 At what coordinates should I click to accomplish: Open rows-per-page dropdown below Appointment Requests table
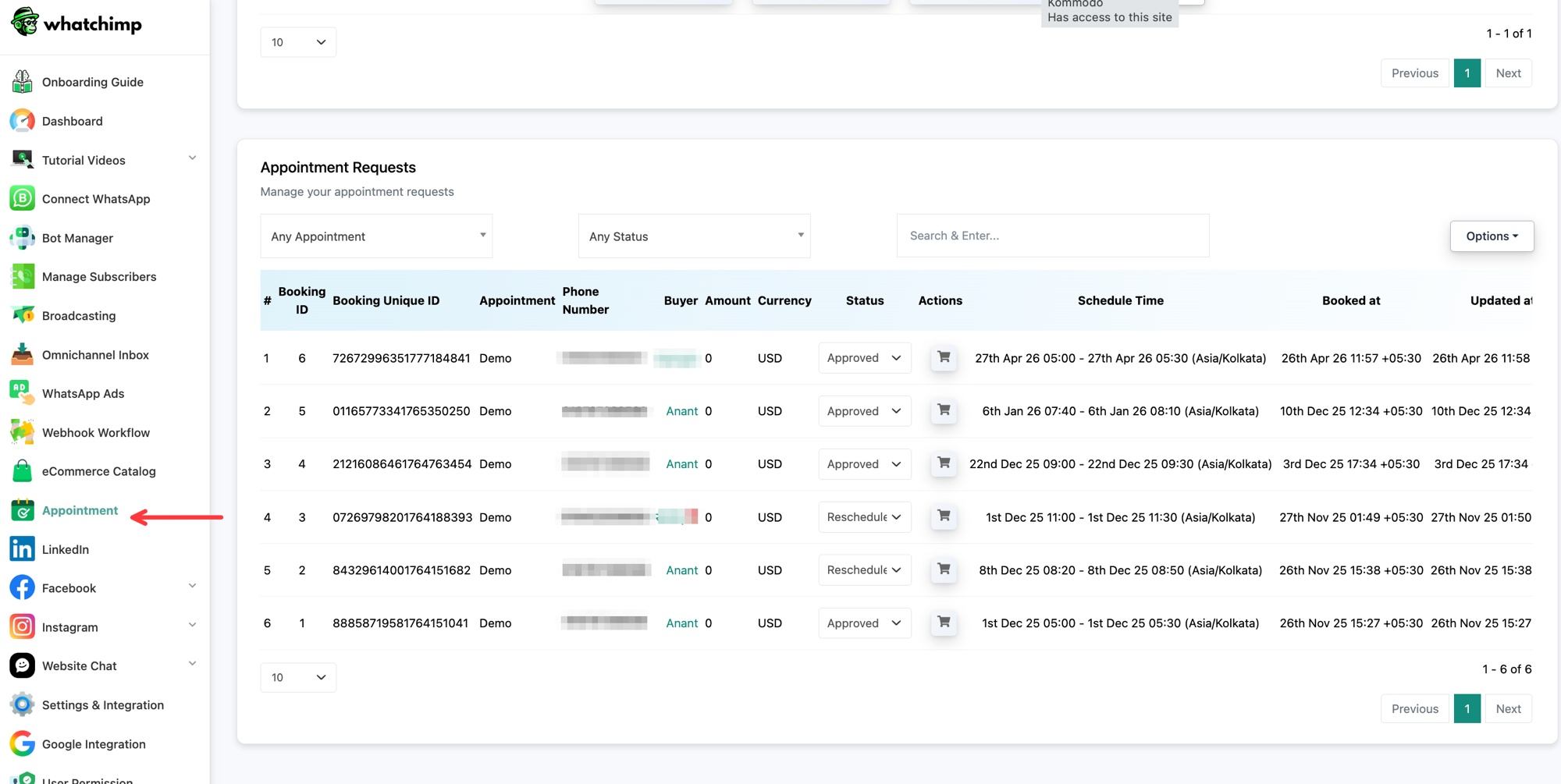(x=298, y=677)
